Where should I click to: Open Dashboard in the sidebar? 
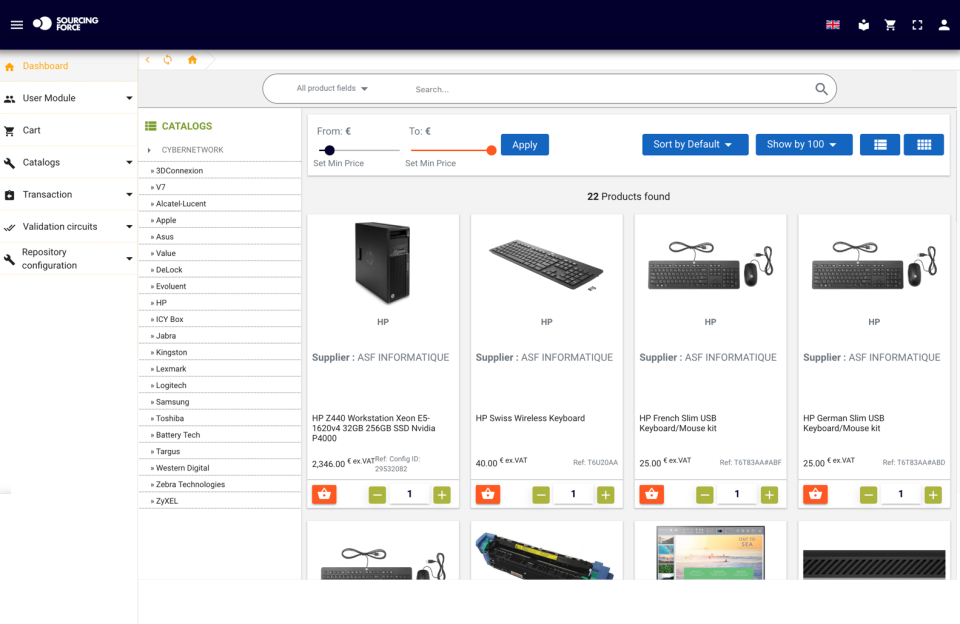tap(69, 66)
